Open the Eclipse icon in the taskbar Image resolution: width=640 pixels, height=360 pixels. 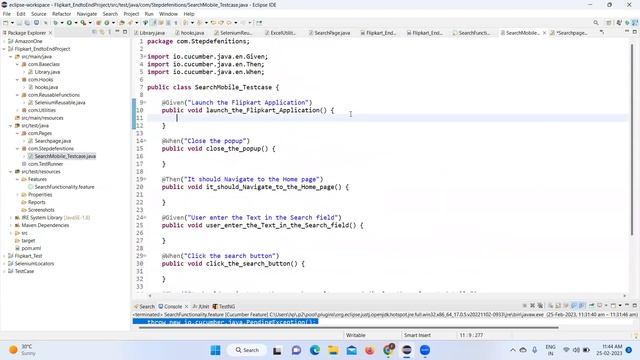(x=407, y=350)
